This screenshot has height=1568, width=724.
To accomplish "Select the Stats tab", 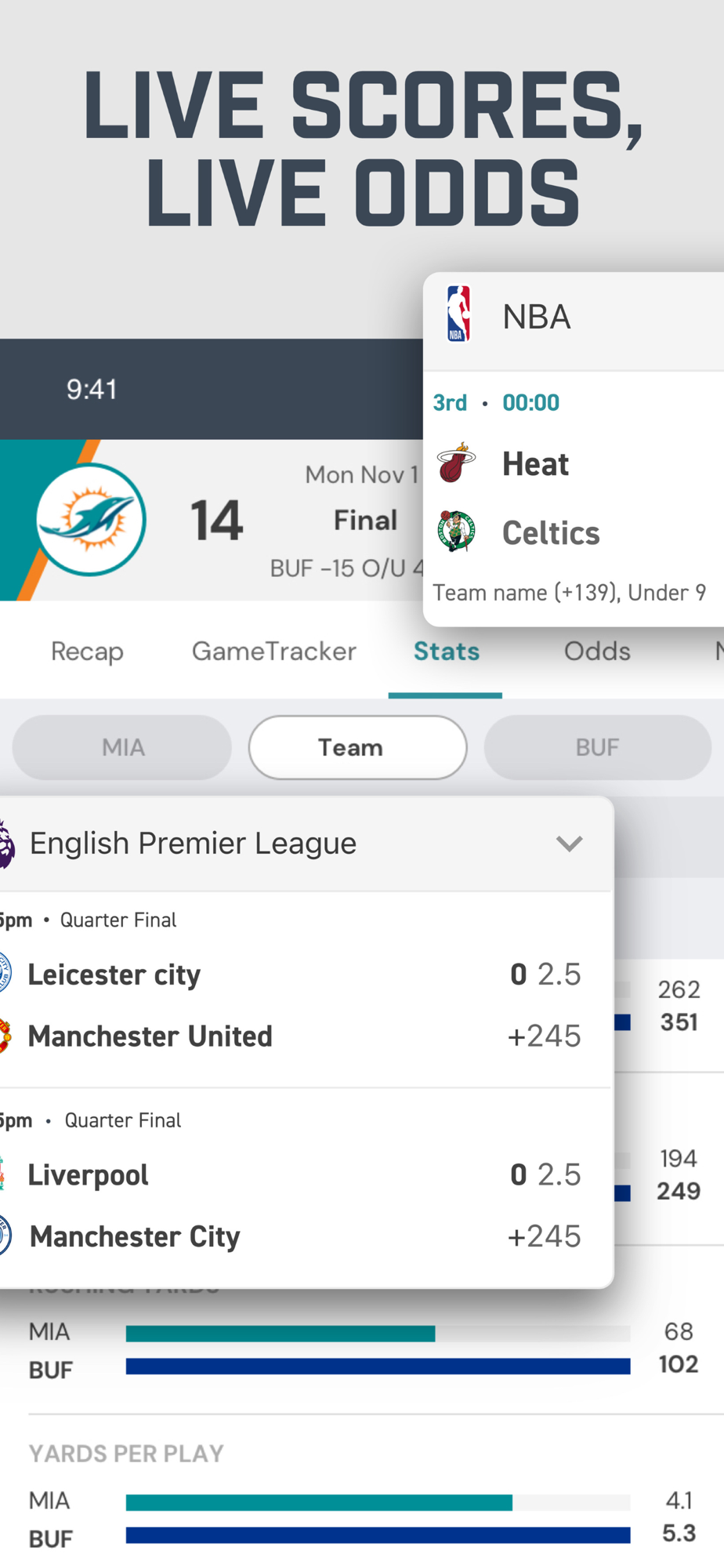I will [x=447, y=652].
